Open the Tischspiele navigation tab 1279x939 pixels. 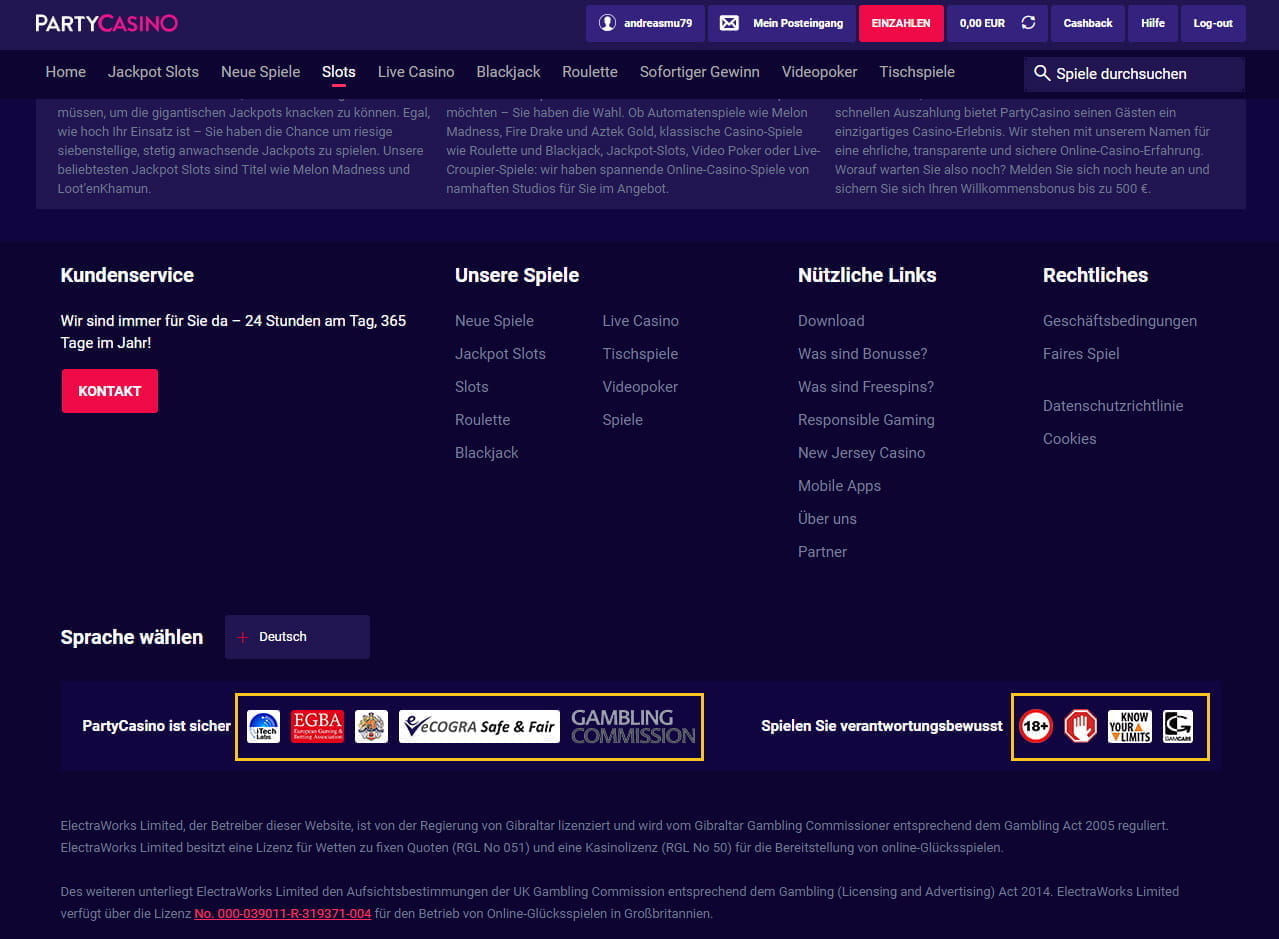coord(917,72)
